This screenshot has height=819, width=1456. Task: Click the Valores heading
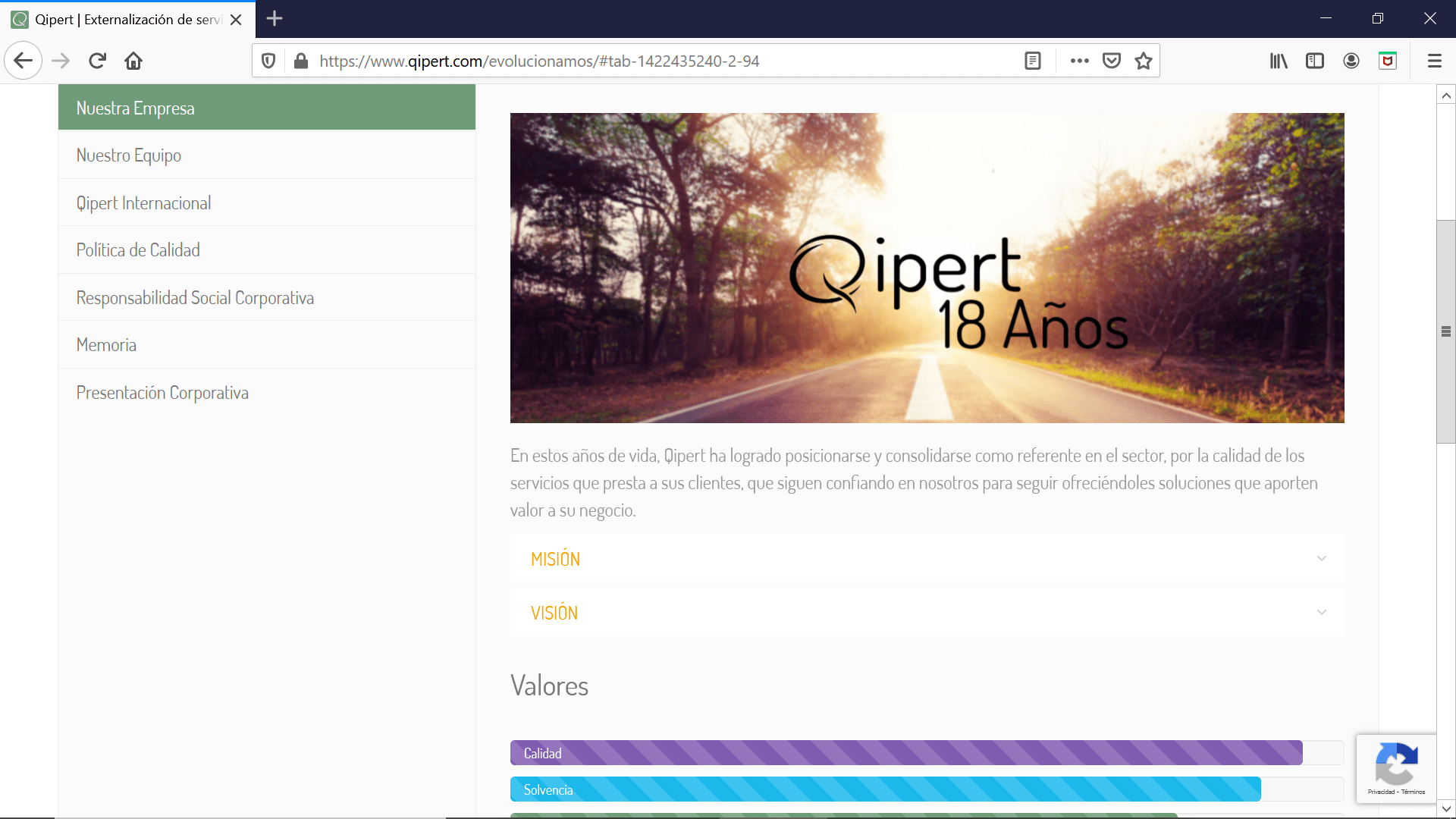pyautogui.click(x=549, y=686)
